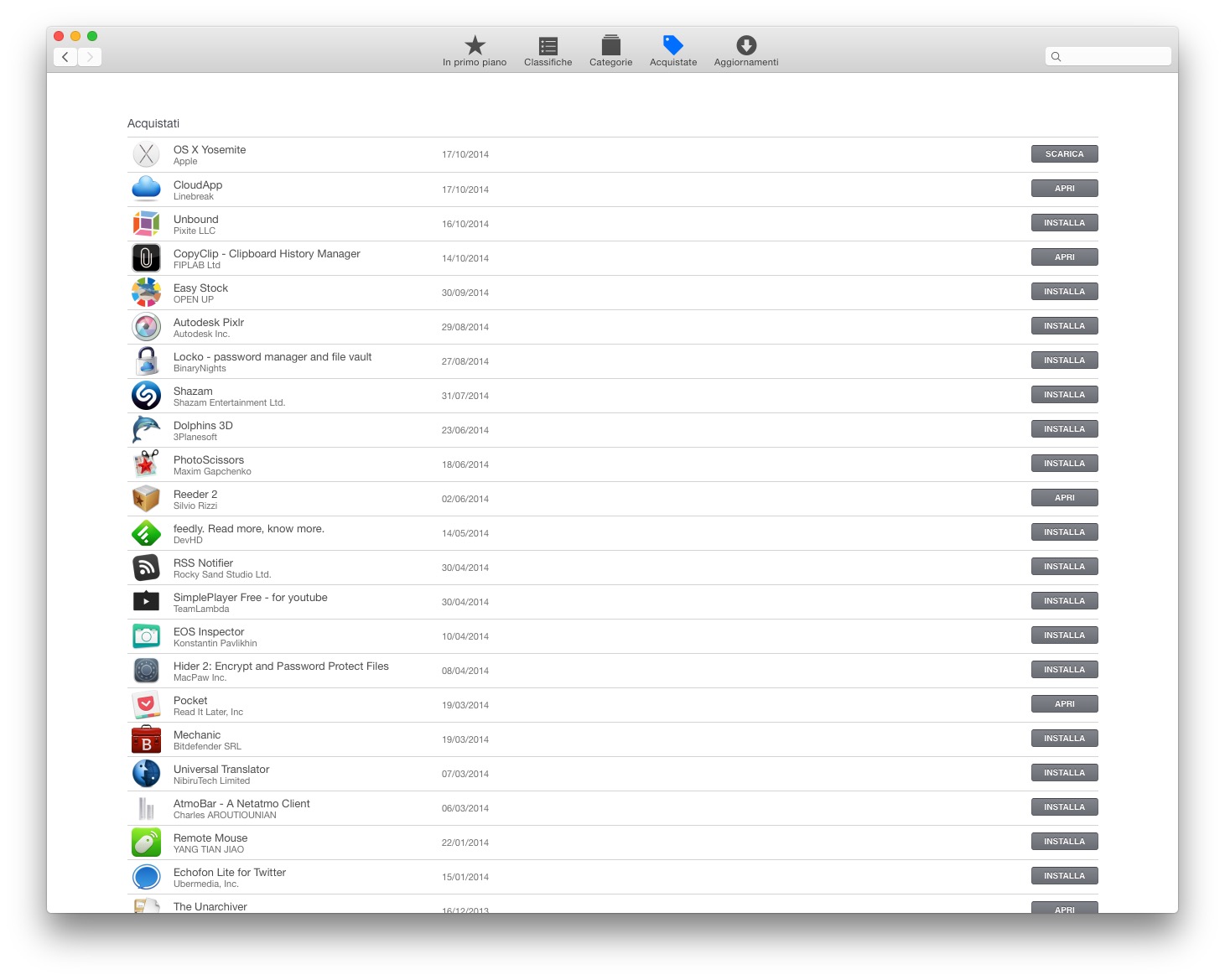Select the Acquistate tab
The height and width of the screenshot is (980, 1225).
point(673,51)
